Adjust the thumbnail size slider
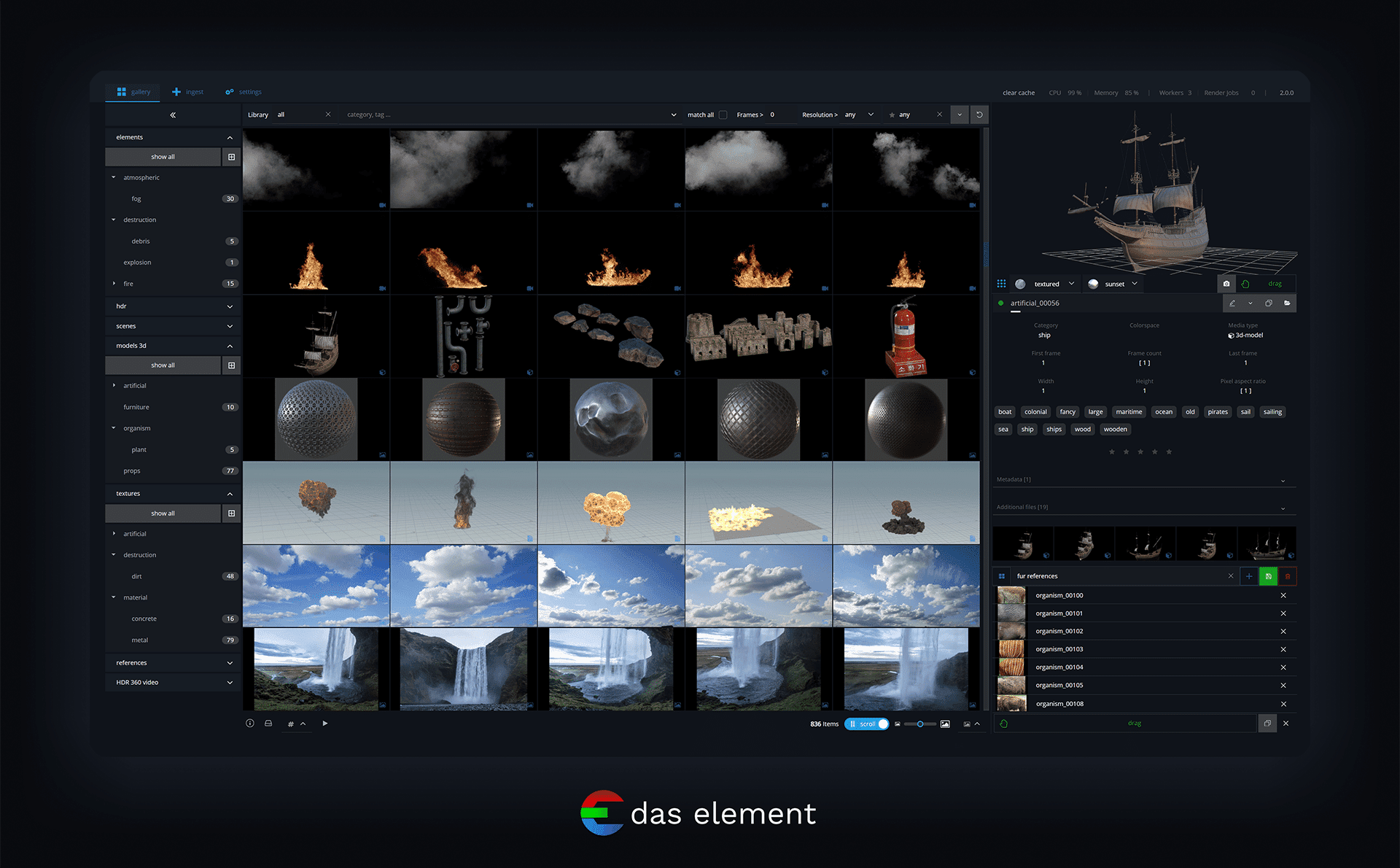The height and width of the screenshot is (868, 1400). [920, 724]
